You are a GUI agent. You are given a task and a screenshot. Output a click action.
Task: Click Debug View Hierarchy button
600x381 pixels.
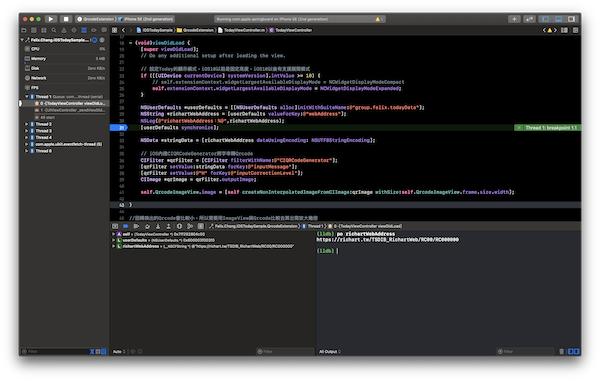(179, 226)
